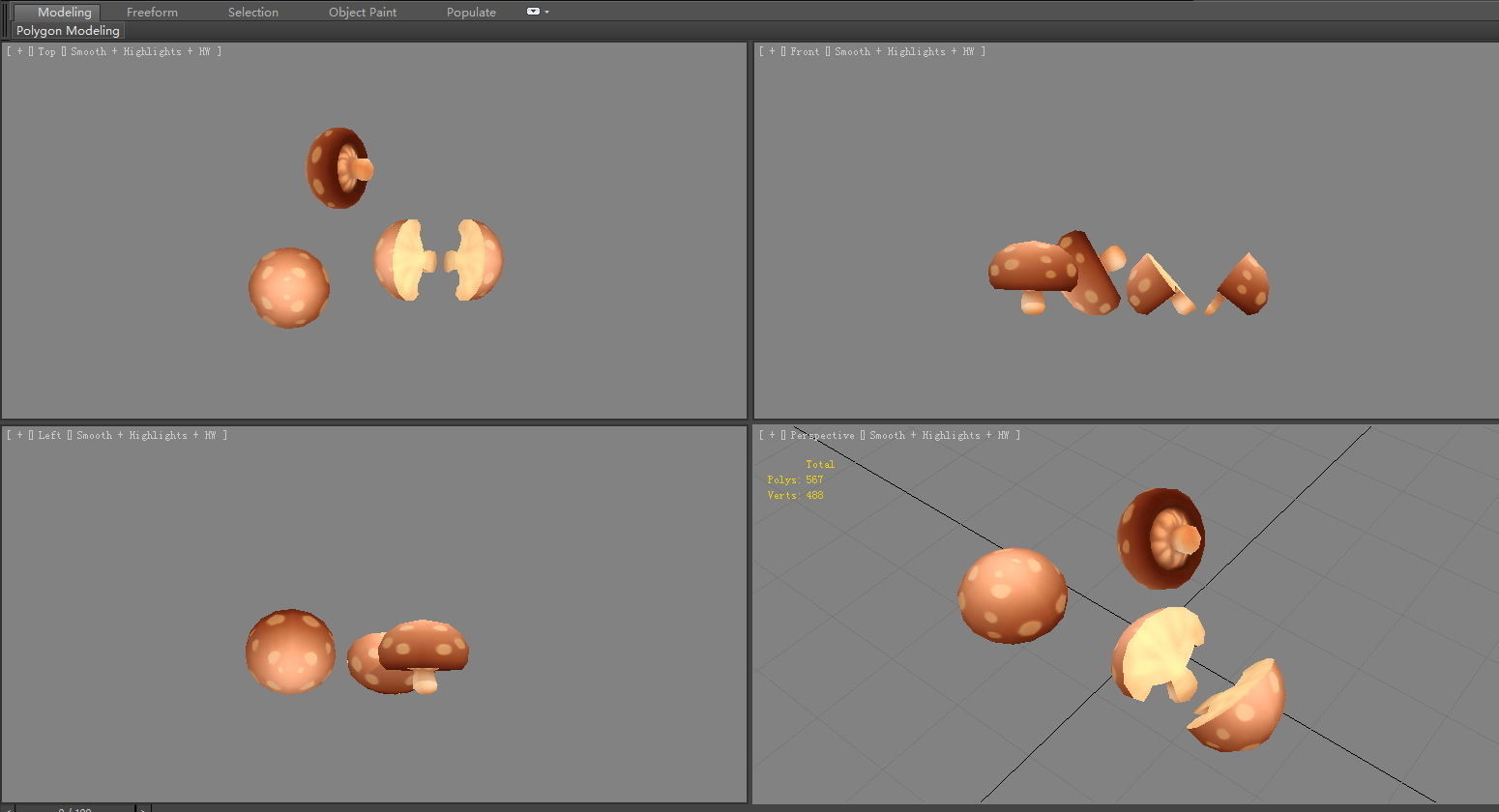Click the Perspective viewport name label
The width and height of the screenshot is (1499, 812).
click(x=822, y=435)
